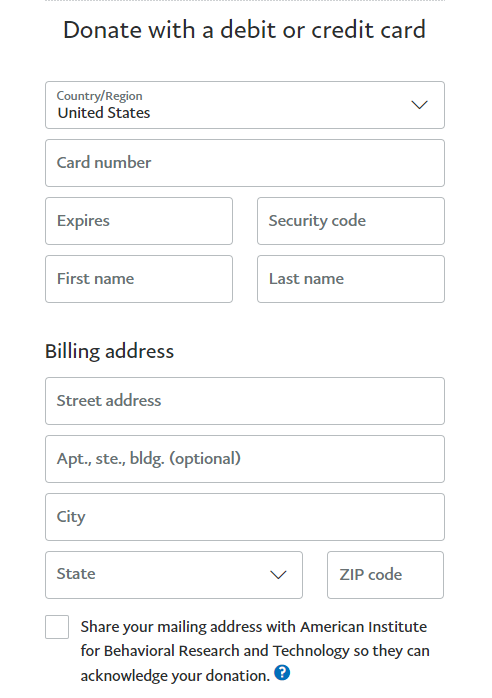Tick the share mailing address checkbox
The image size is (492, 698).
(x=57, y=627)
